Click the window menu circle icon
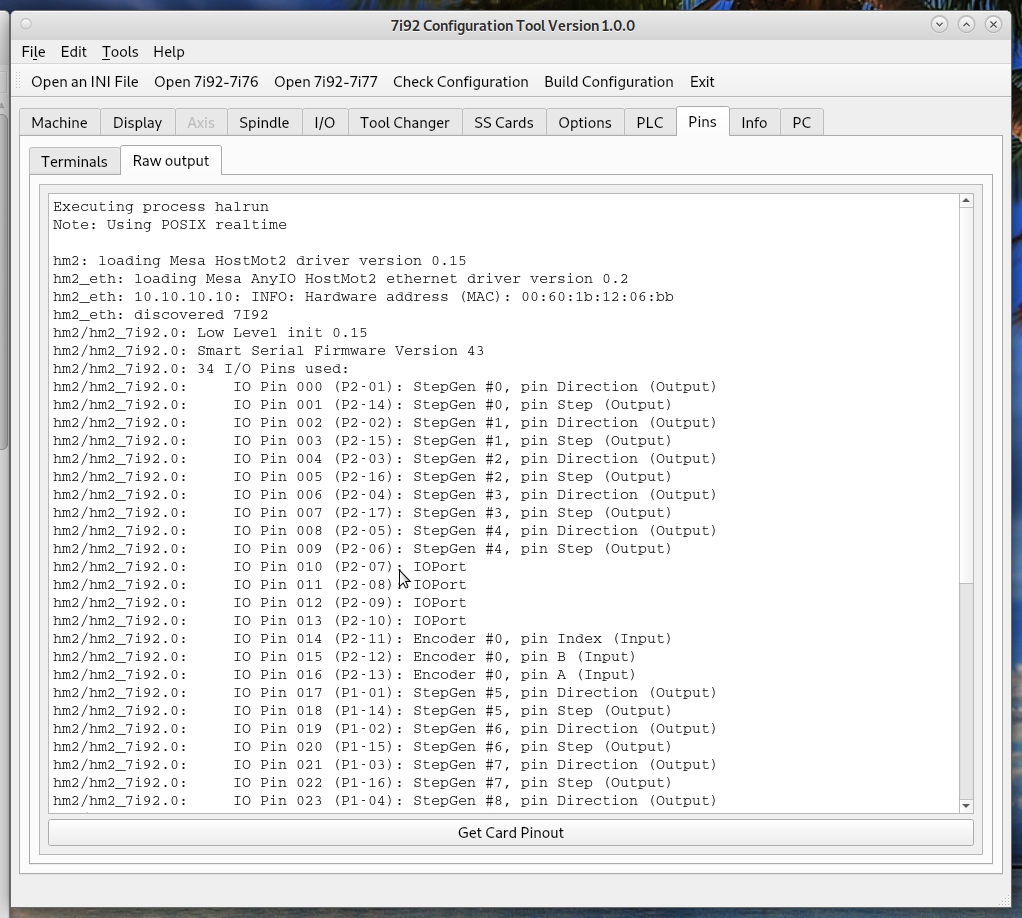The height and width of the screenshot is (918, 1022). [26, 25]
